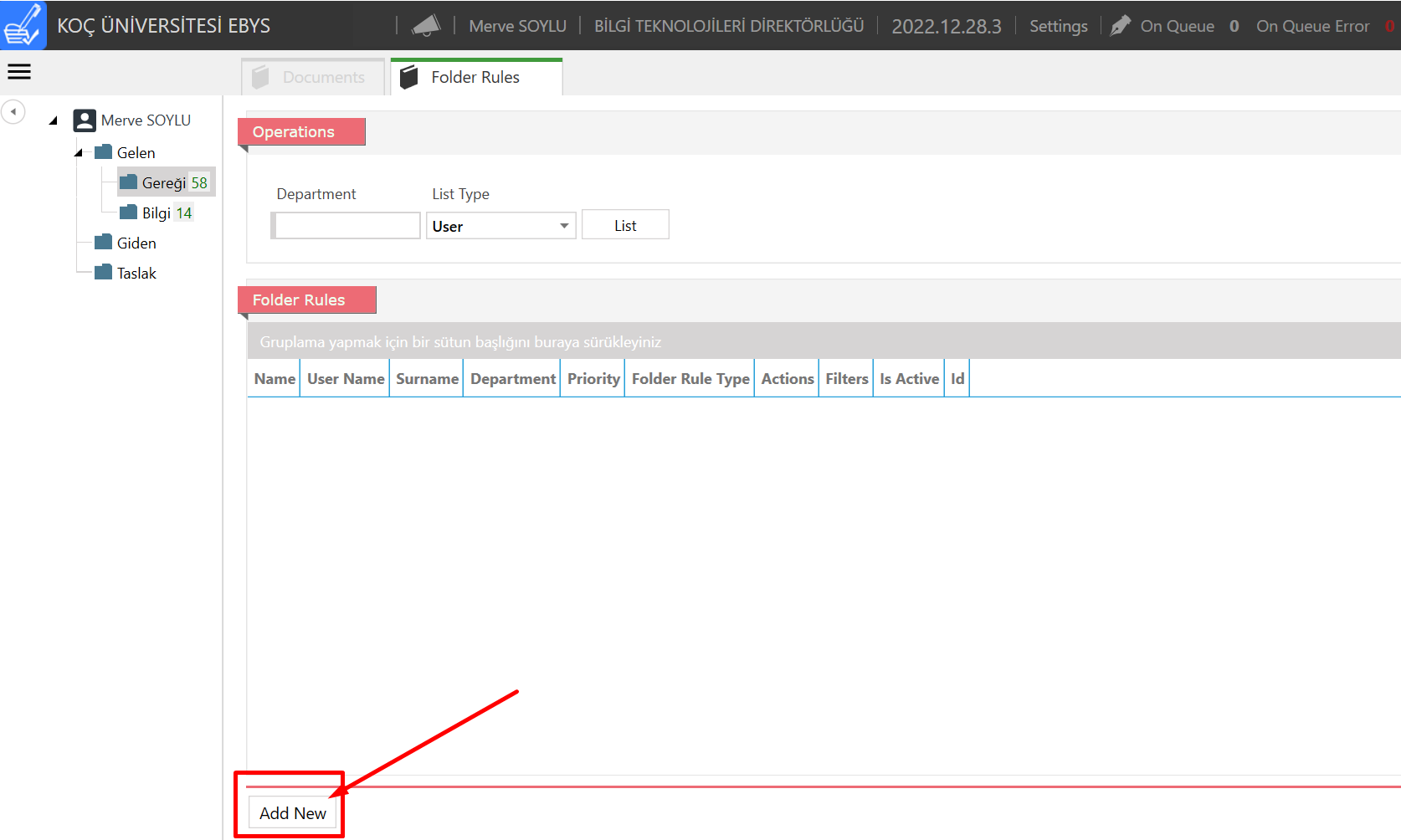Click into the Department input field
The height and width of the screenshot is (840, 1401).
(347, 226)
